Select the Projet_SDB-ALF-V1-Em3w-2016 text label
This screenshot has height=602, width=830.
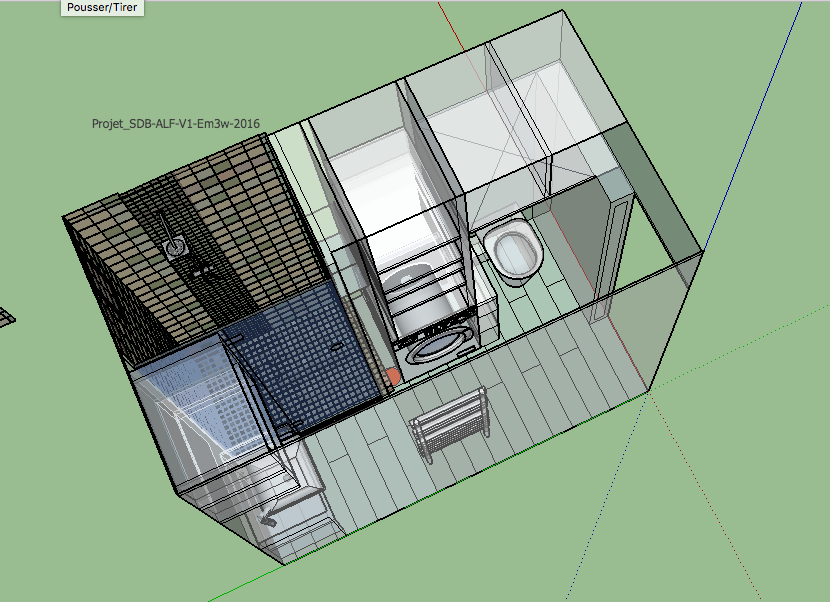click(x=175, y=126)
